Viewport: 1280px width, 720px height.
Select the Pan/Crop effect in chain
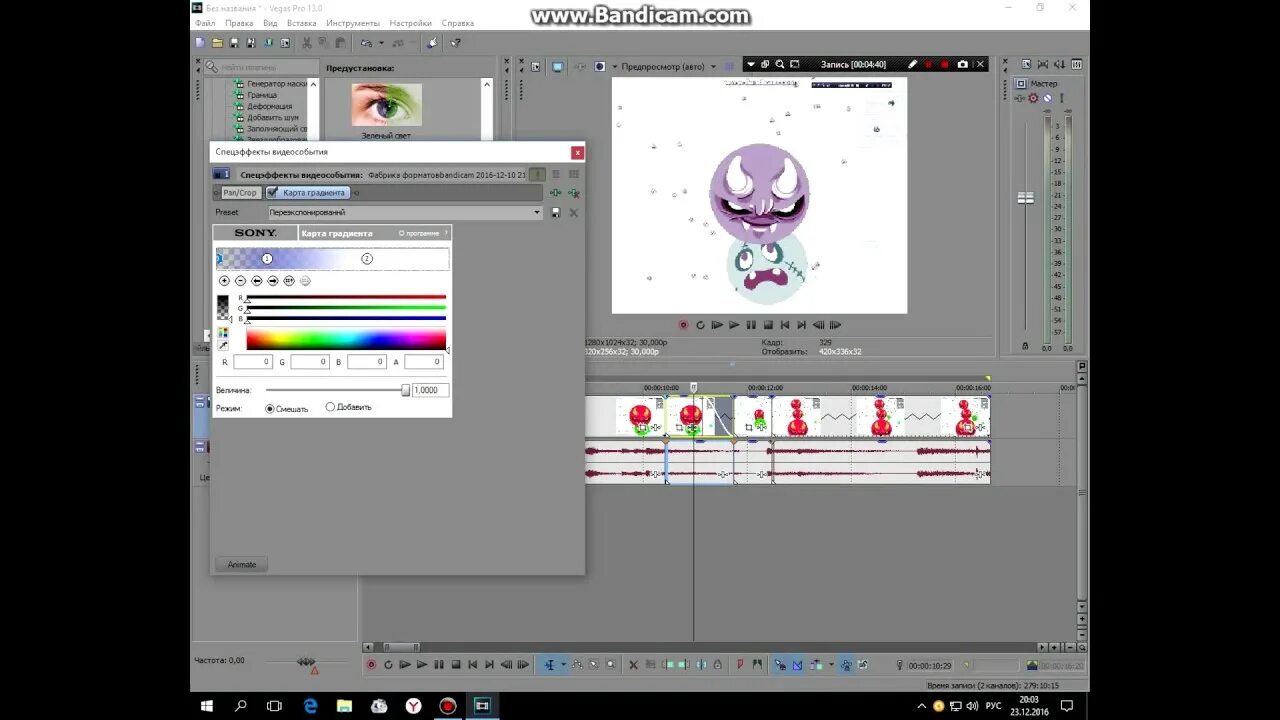tap(239, 192)
